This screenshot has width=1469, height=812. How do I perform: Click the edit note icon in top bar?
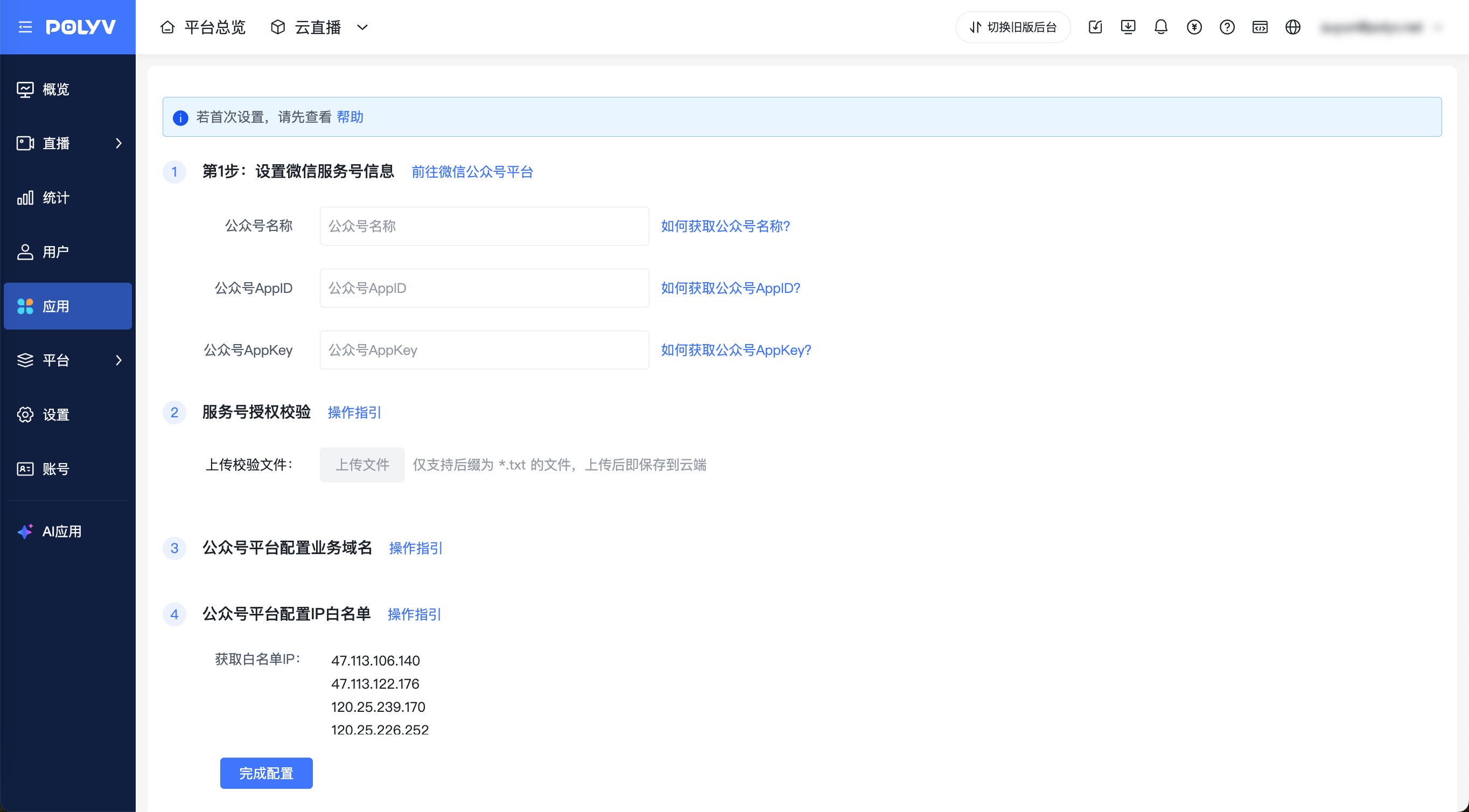tap(1095, 27)
